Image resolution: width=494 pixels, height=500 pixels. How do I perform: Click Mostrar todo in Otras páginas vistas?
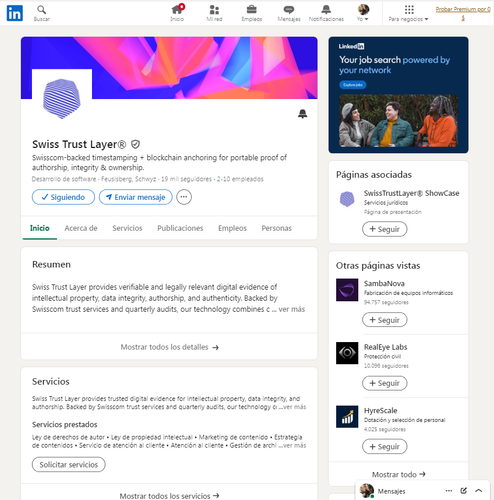(398, 474)
